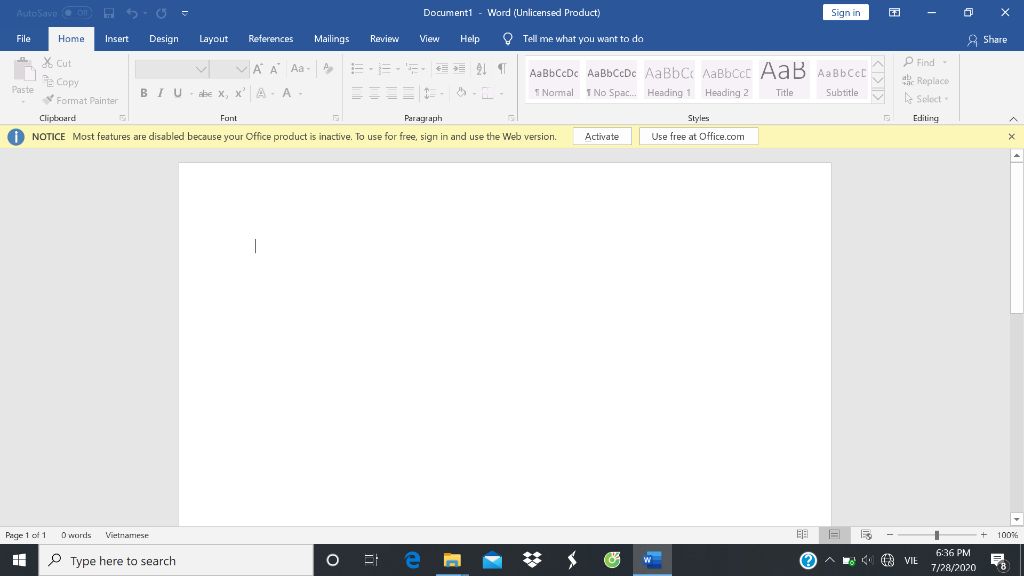The height and width of the screenshot is (576, 1024).
Task: Open Ribbon Display Options
Action: [x=894, y=12]
